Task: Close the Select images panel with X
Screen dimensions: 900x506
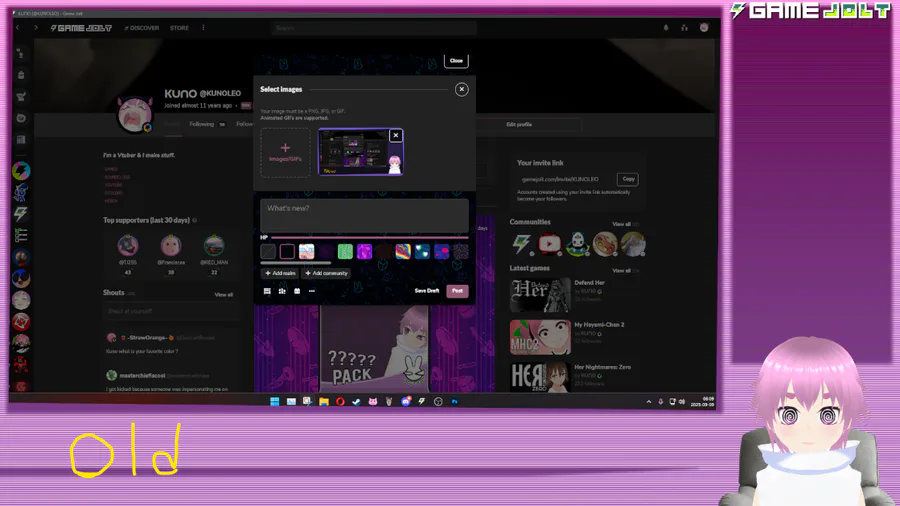Action: [x=461, y=89]
